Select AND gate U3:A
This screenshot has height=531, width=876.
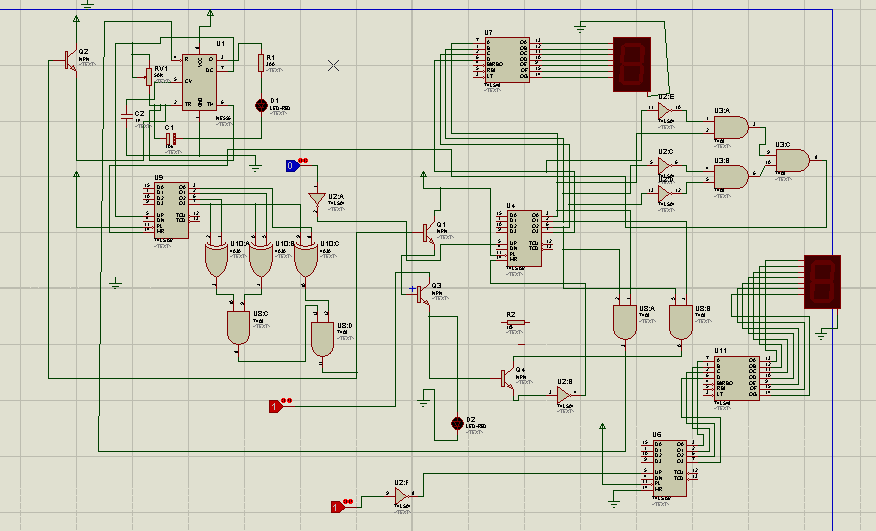731,127
